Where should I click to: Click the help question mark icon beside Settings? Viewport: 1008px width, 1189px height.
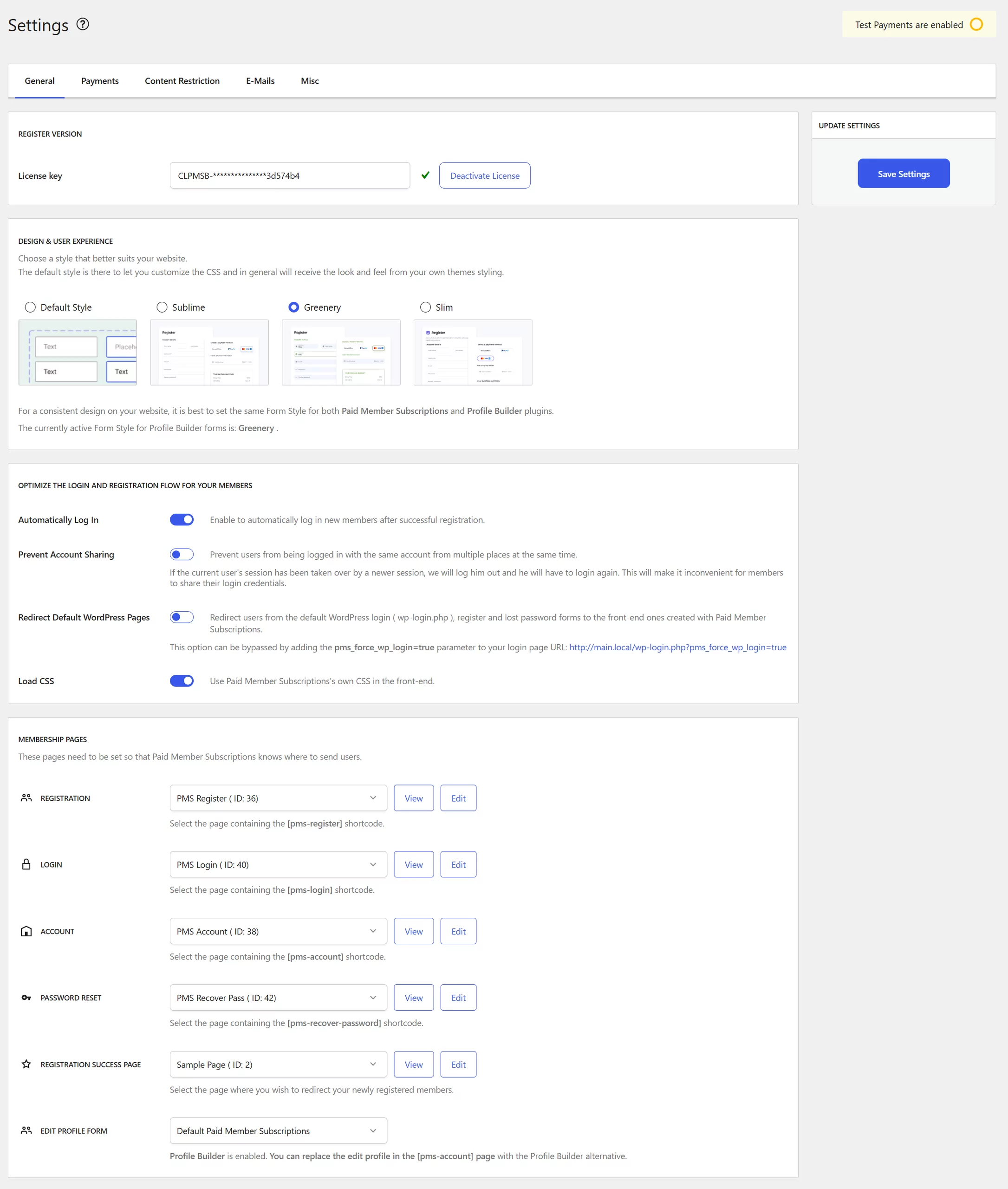point(83,24)
